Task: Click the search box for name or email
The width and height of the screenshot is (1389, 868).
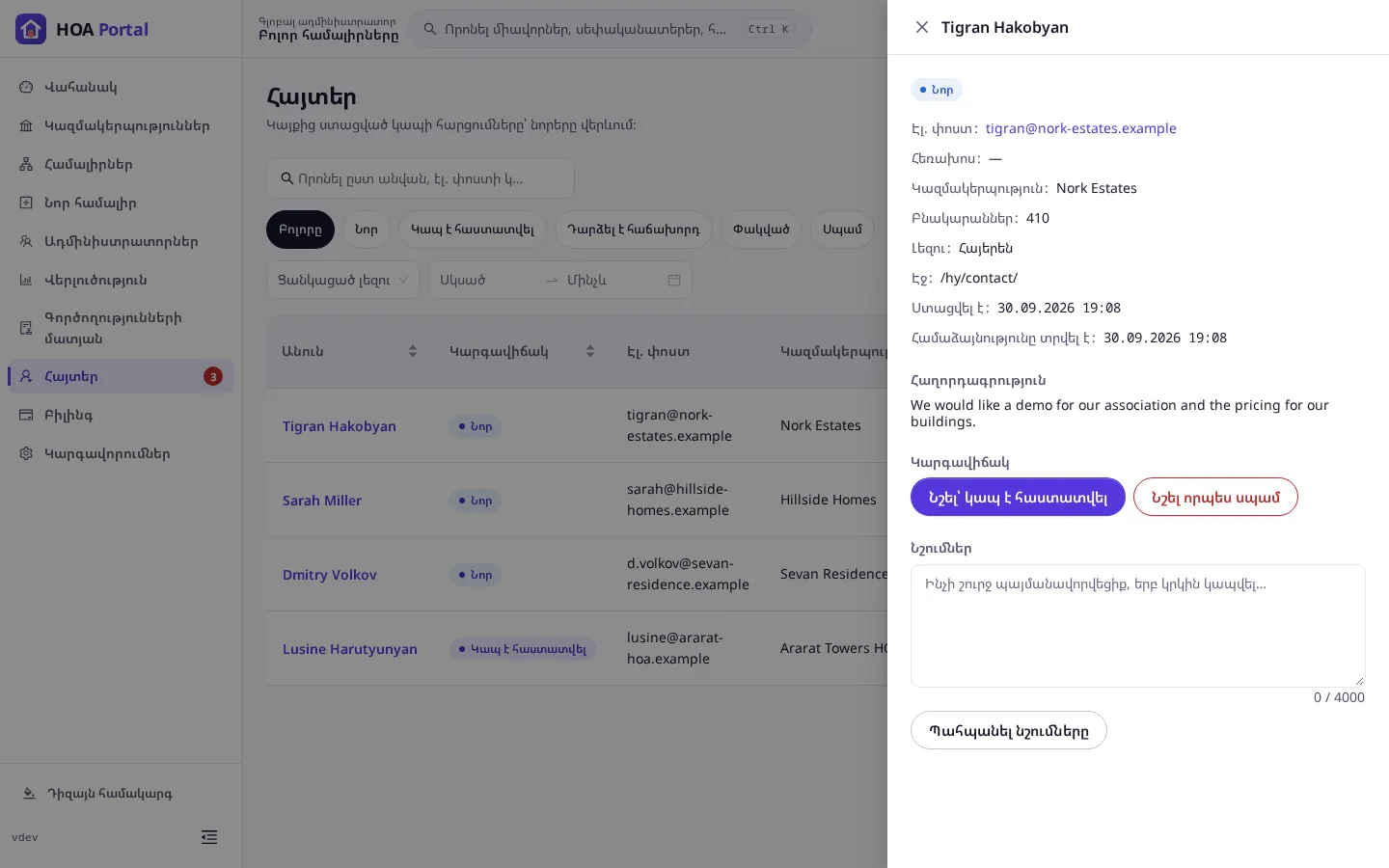Action: (421, 178)
